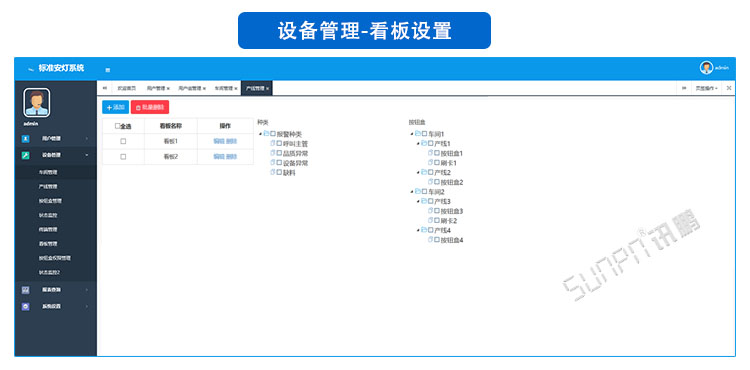
Task: Collapse the 车间2 tree node arrow
Action: pyautogui.click(x=411, y=192)
